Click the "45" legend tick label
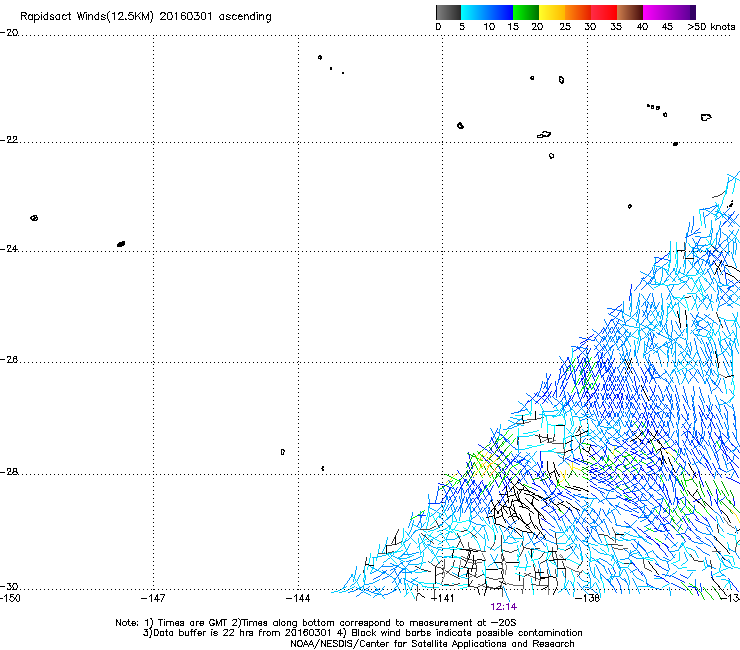 click(x=667, y=27)
